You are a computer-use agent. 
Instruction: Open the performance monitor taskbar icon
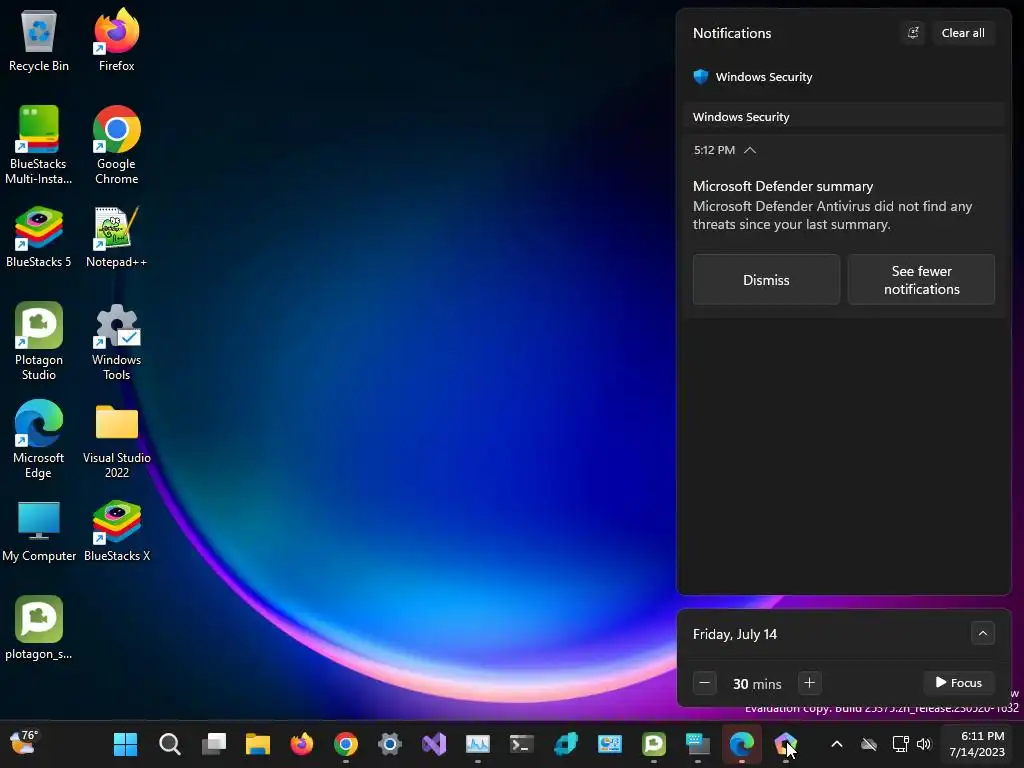[x=478, y=744]
